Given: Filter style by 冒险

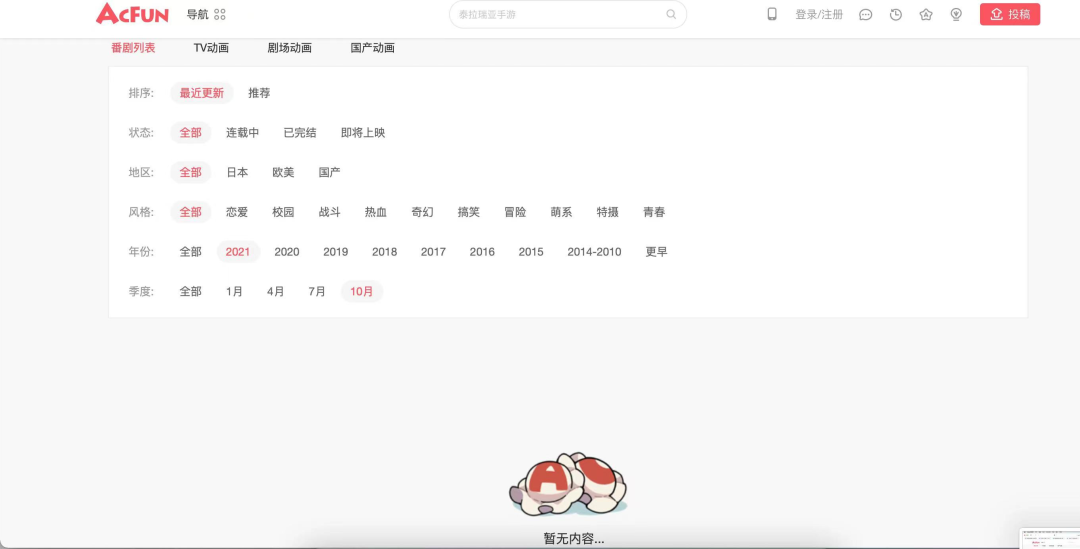Looking at the screenshot, I should [515, 212].
